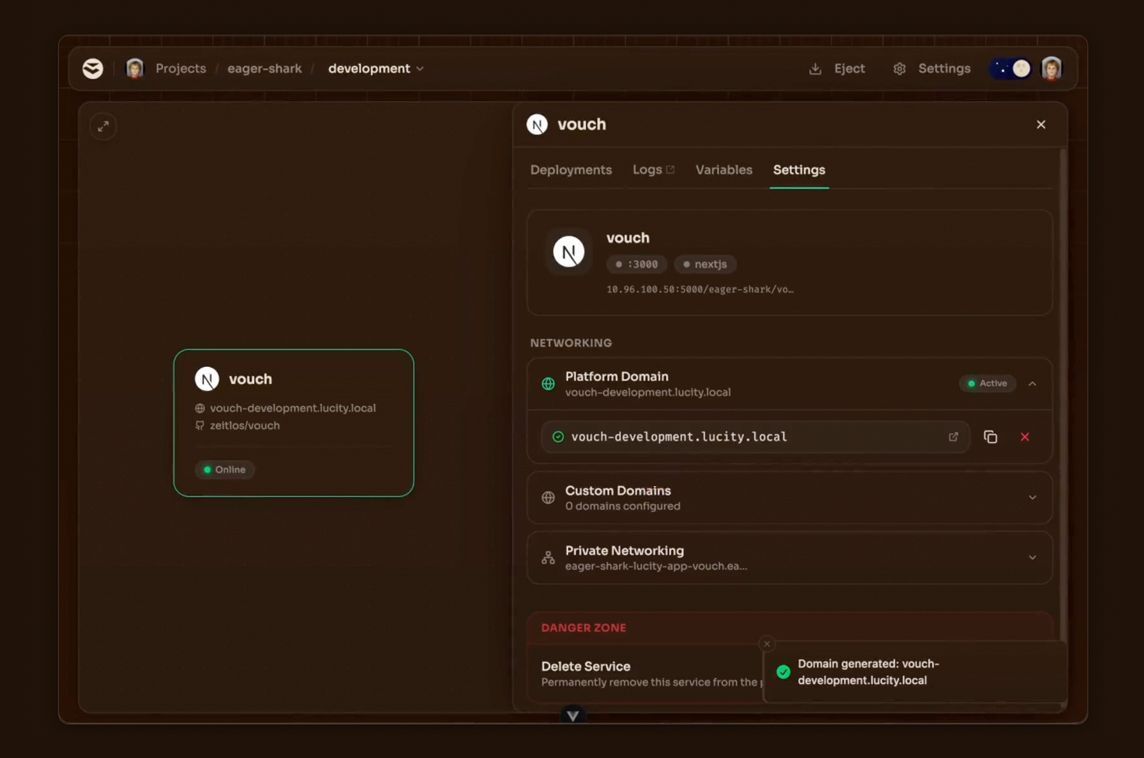Open the Logs tab

pos(653,170)
